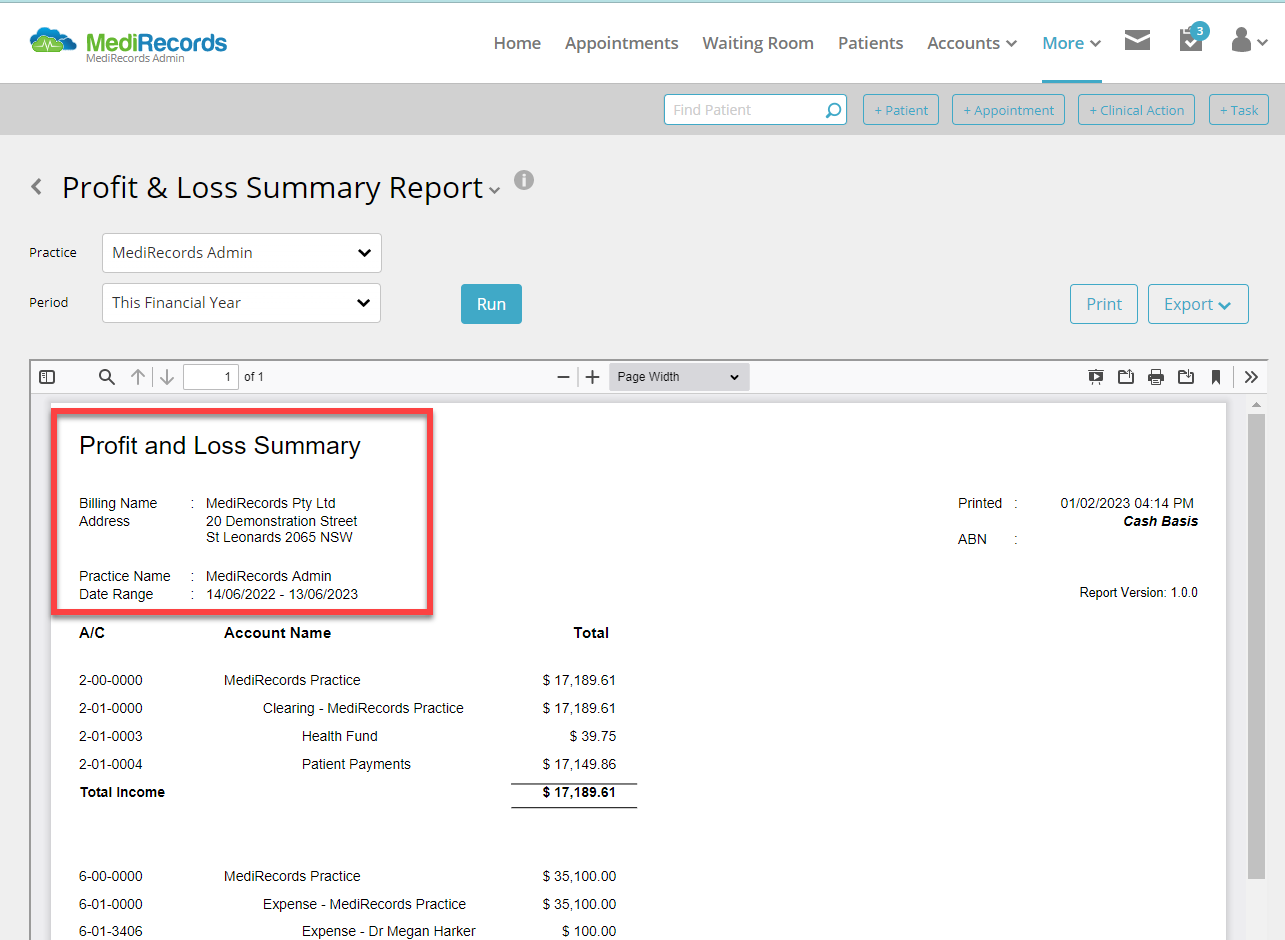Open find in document magnifier
1285x940 pixels.
pos(107,377)
